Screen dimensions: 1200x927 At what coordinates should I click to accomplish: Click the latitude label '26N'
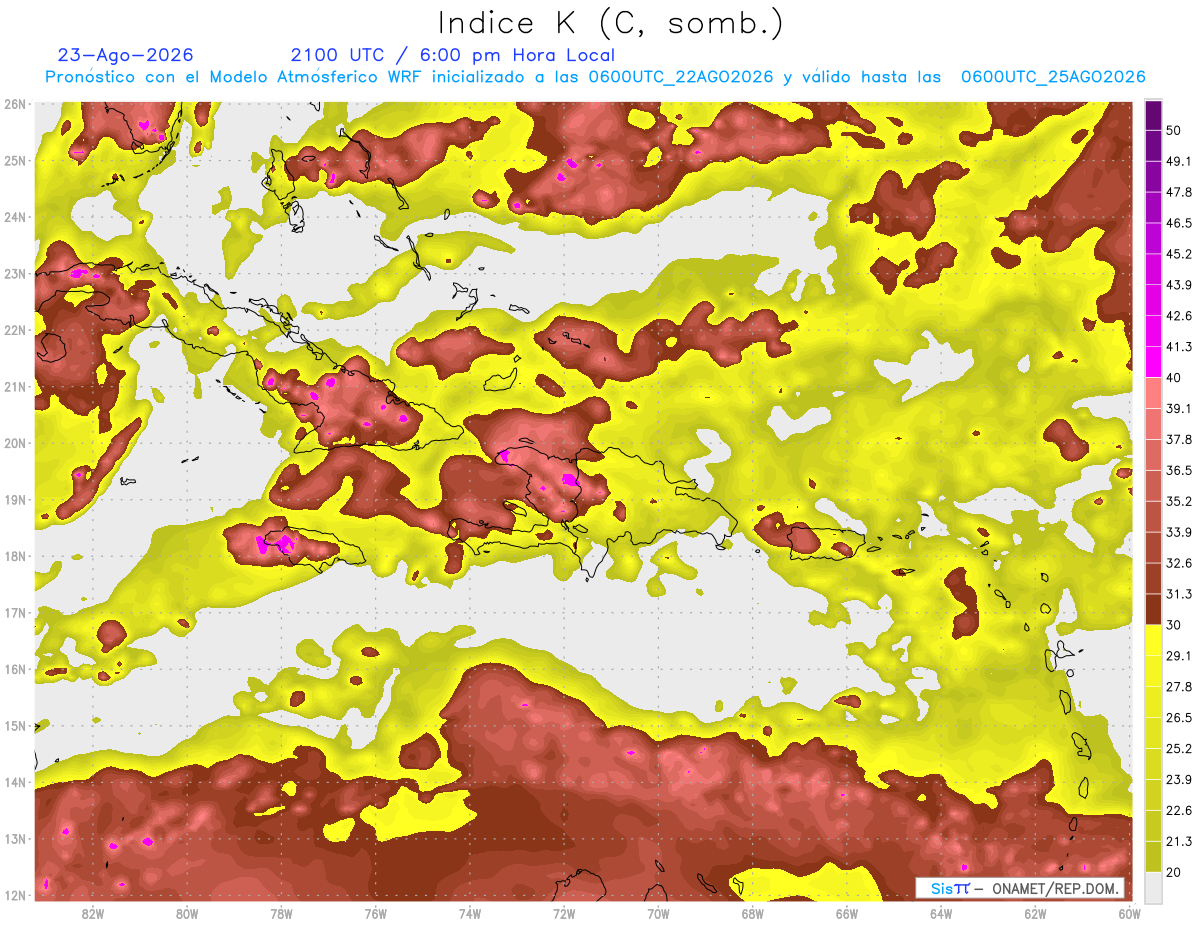(x=15, y=104)
